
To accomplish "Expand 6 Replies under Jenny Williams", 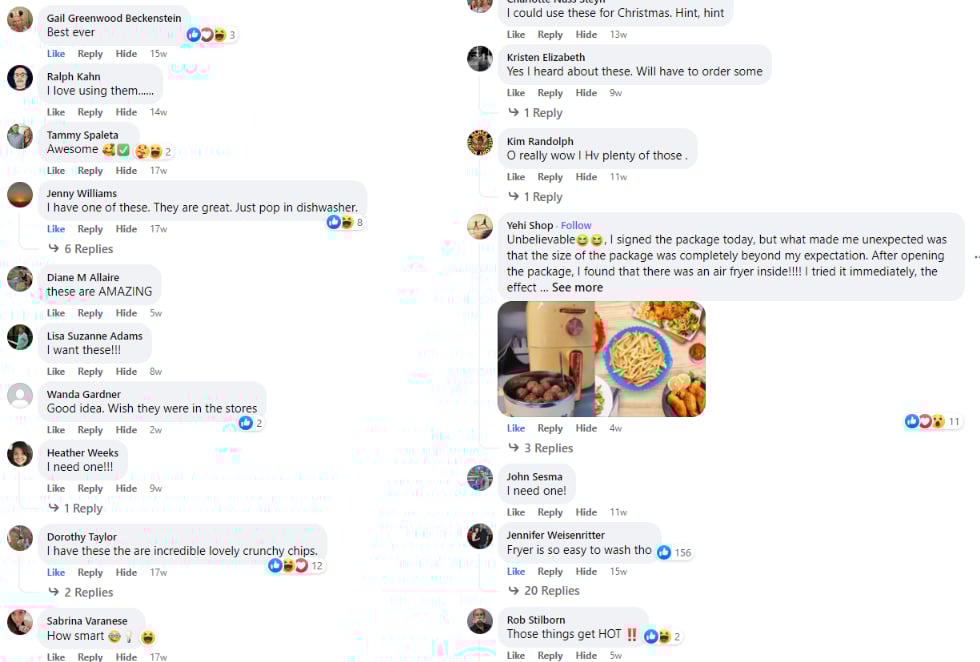I will 81,249.
